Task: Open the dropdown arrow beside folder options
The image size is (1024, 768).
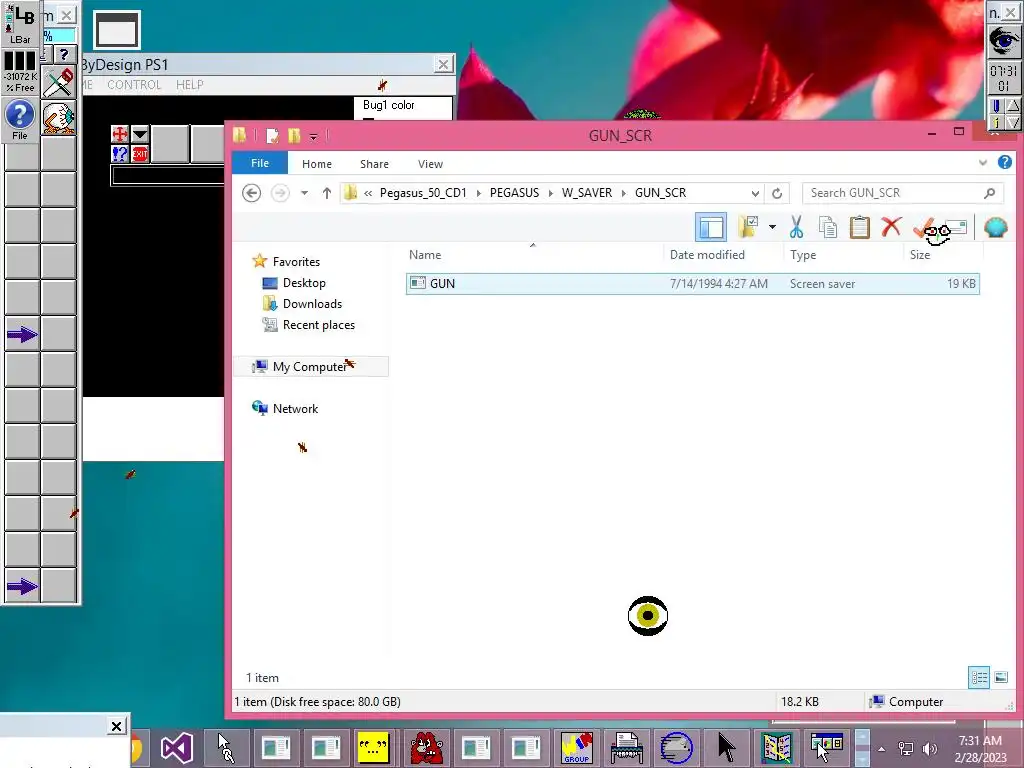Action: [x=772, y=227]
